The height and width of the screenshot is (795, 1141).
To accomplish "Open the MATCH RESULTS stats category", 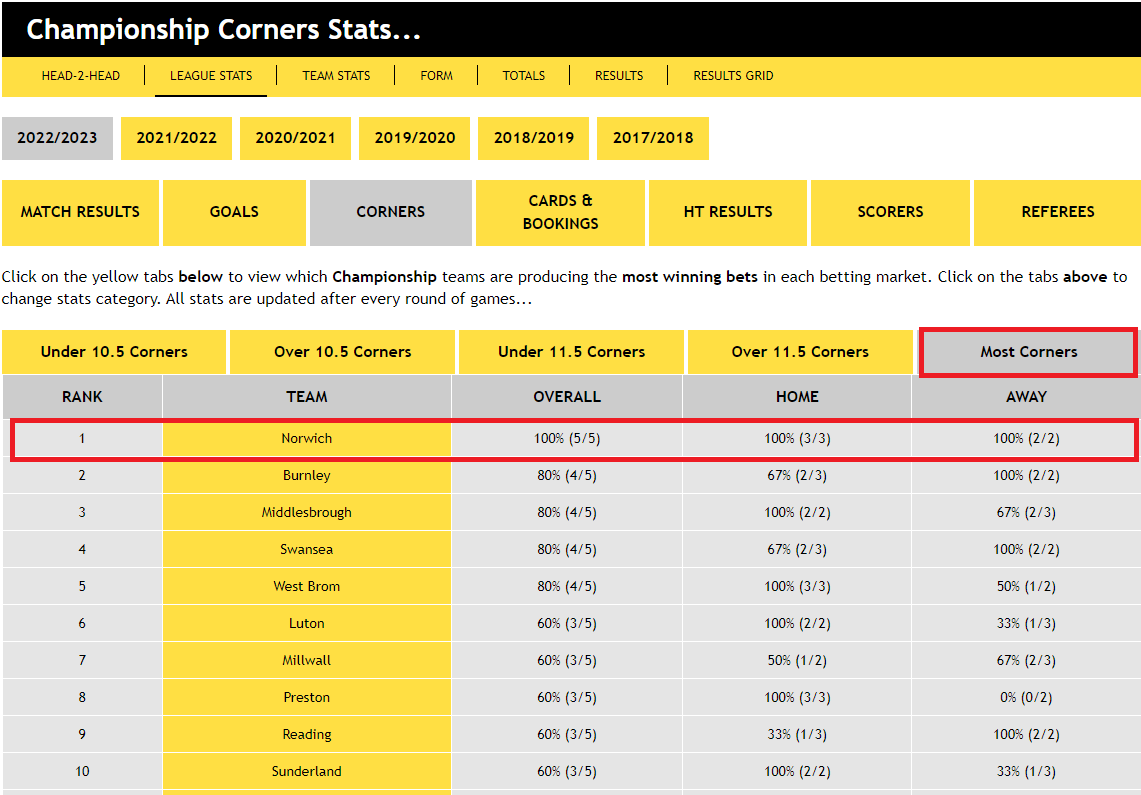I will [80, 212].
